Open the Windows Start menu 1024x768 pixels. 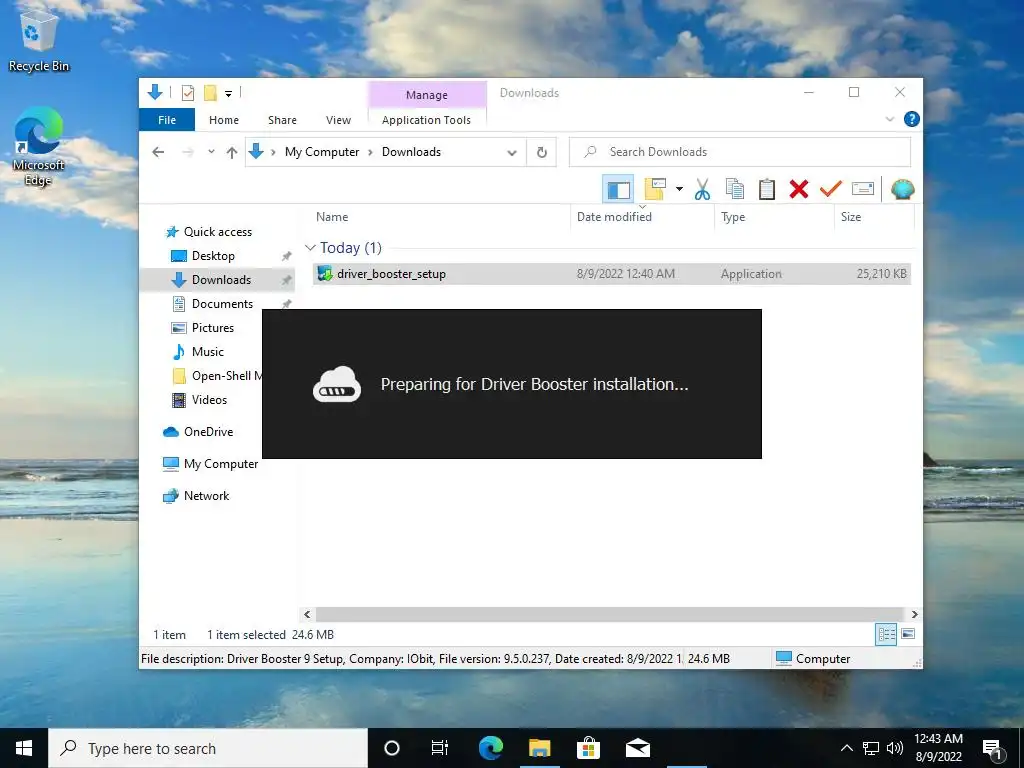(24, 748)
